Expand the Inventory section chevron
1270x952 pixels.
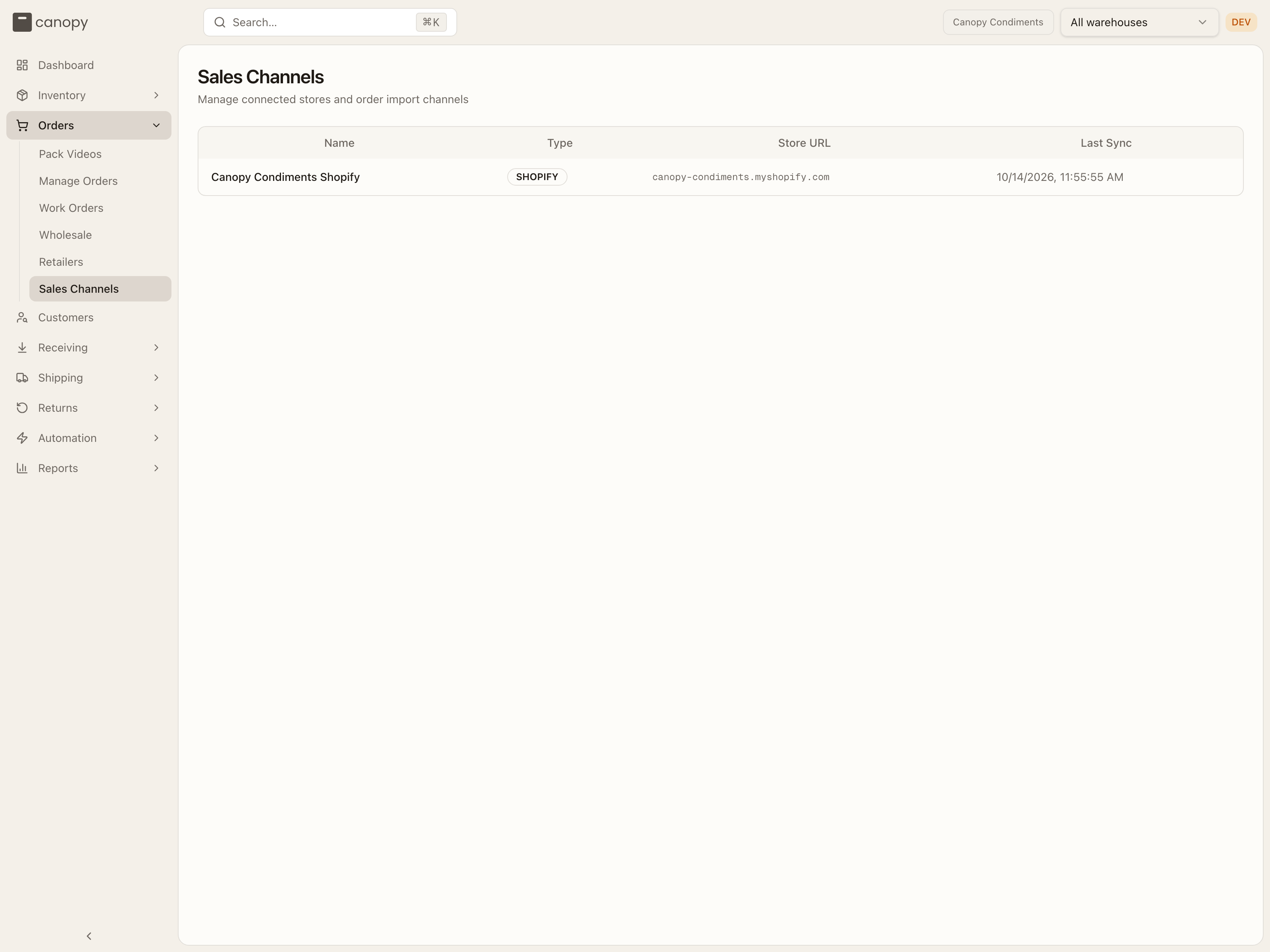pos(156,95)
